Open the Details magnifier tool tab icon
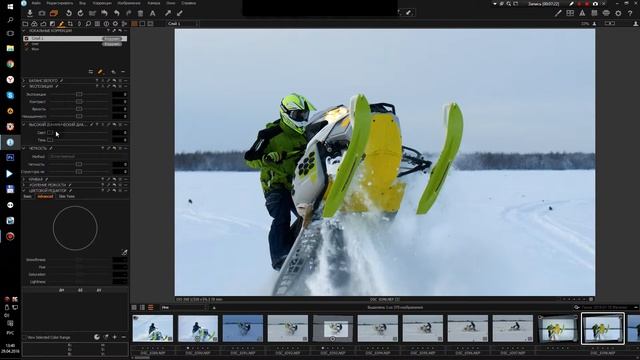Screen dimensions: 640x360 click(88, 24)
